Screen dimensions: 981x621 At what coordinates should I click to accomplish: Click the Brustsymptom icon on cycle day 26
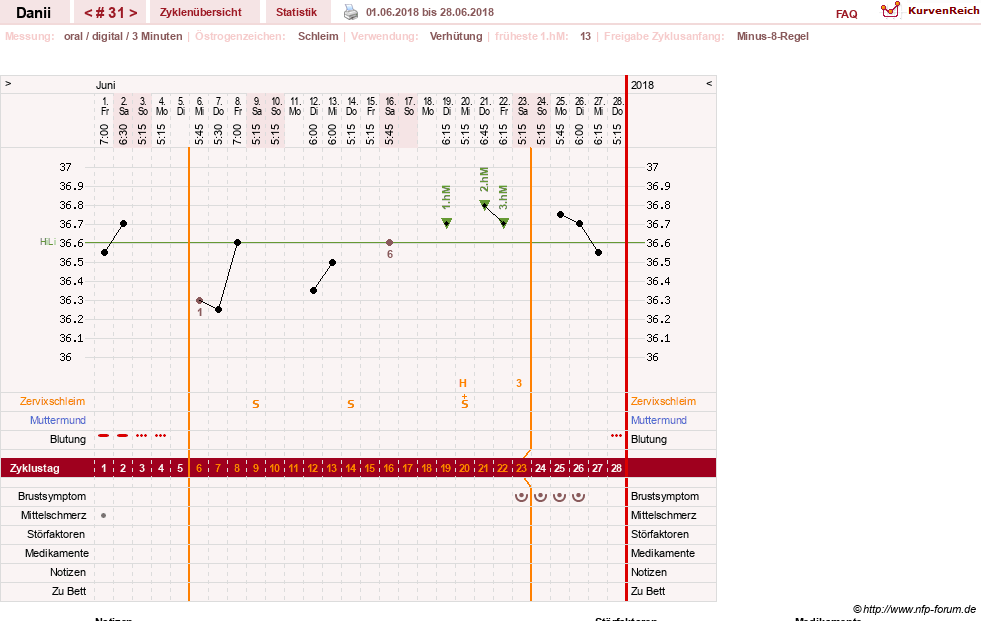click(x=579, y=497)
